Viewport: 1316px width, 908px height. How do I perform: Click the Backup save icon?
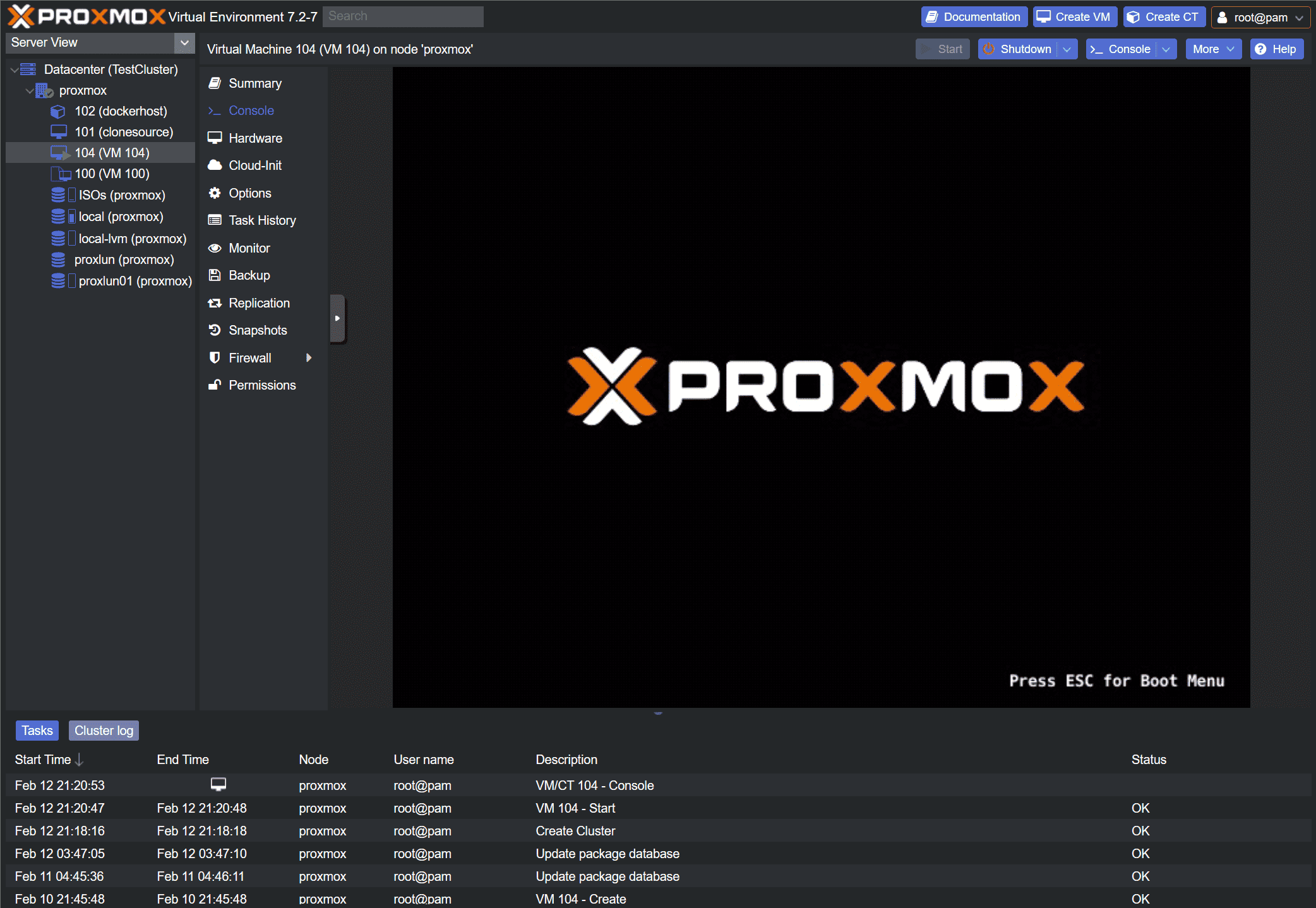pos(215,275)
